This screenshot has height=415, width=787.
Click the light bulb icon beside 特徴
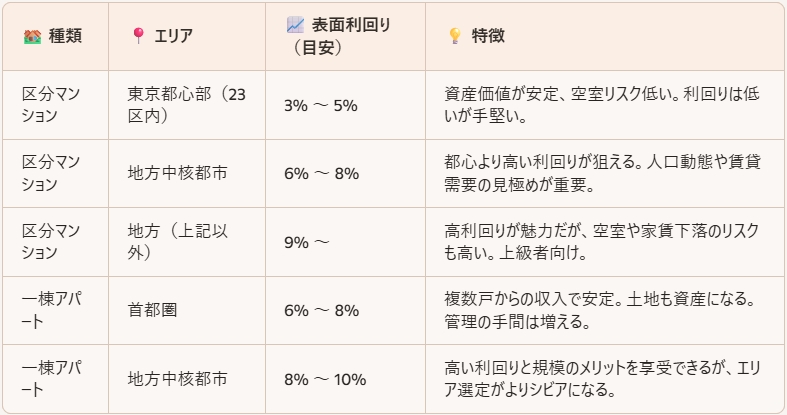(455, 36)
